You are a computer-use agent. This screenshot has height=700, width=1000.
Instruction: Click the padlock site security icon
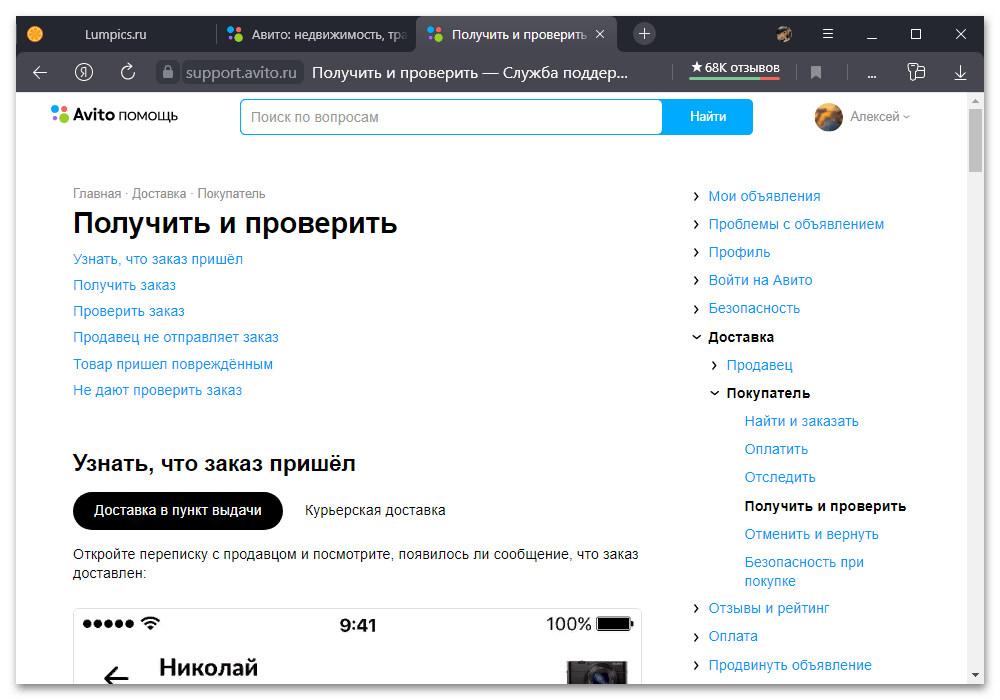point(168,72)
